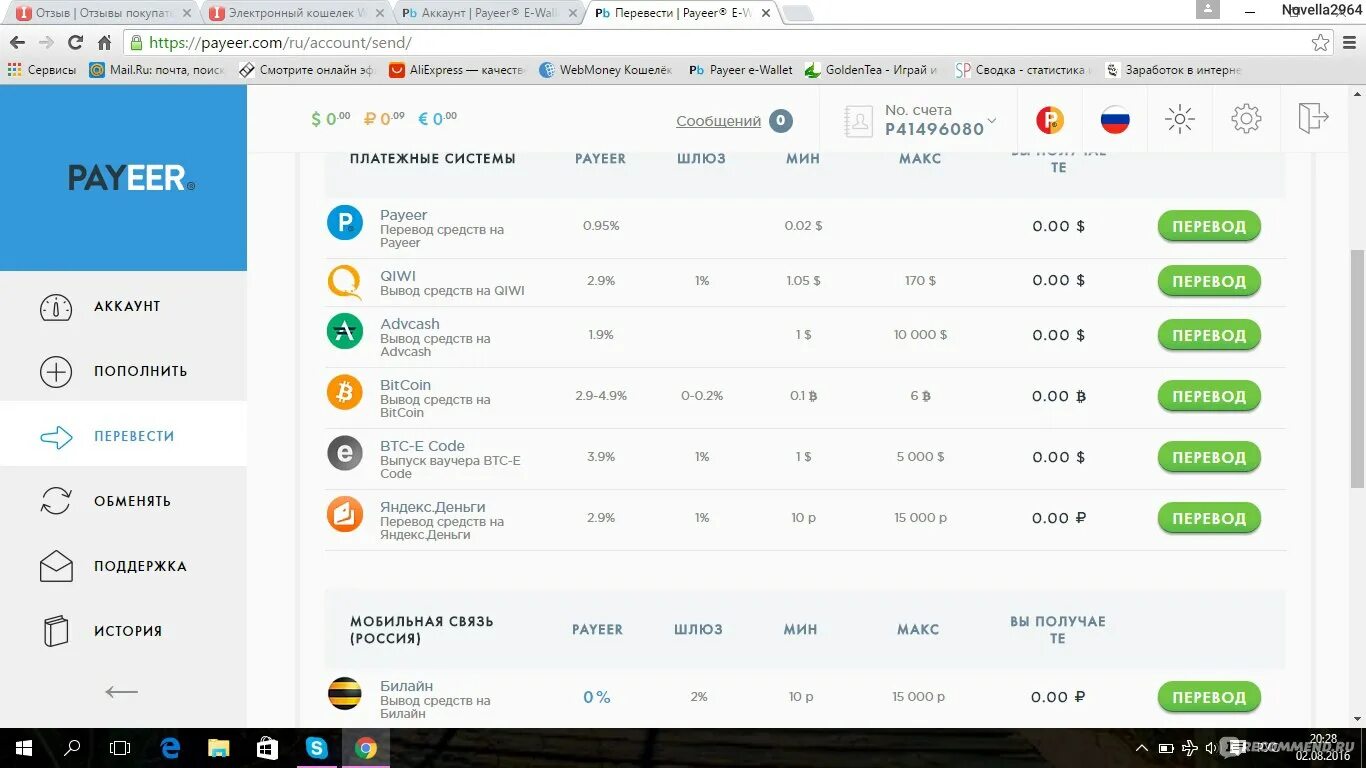Open File Explorer from the taskbar
This screenshot has height=768, width=1366.
pos(219,748)
